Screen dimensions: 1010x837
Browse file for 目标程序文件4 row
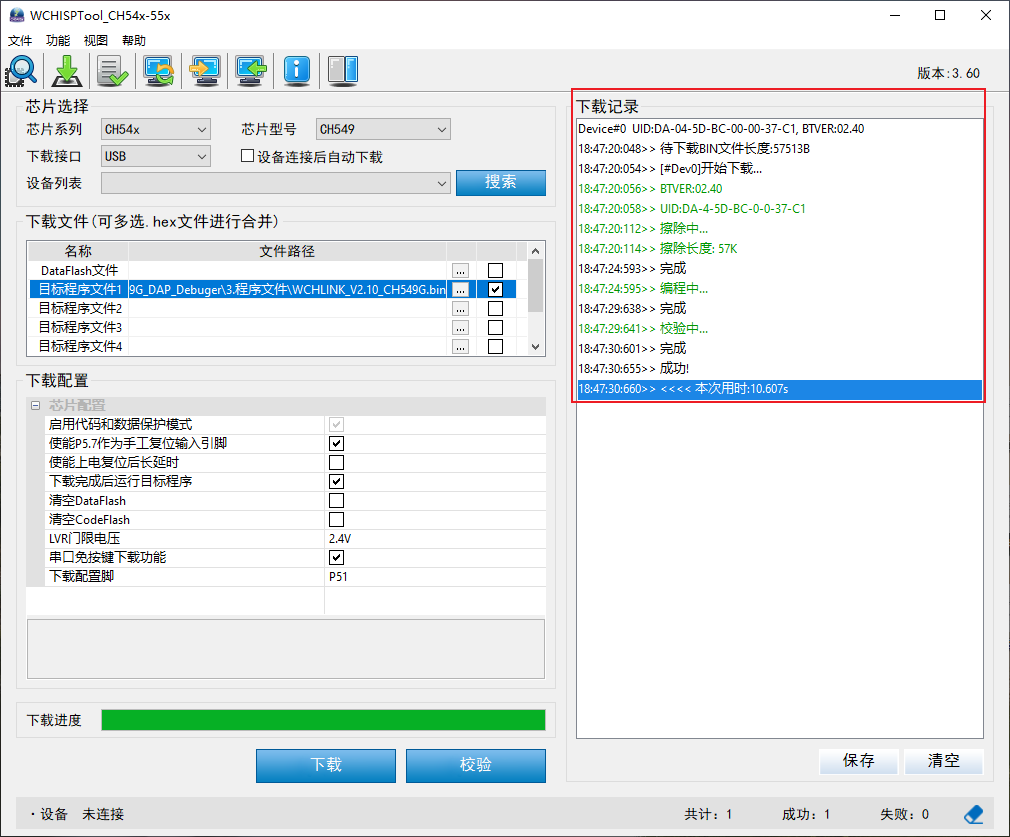pyautogui.click(x=460, y=347)
